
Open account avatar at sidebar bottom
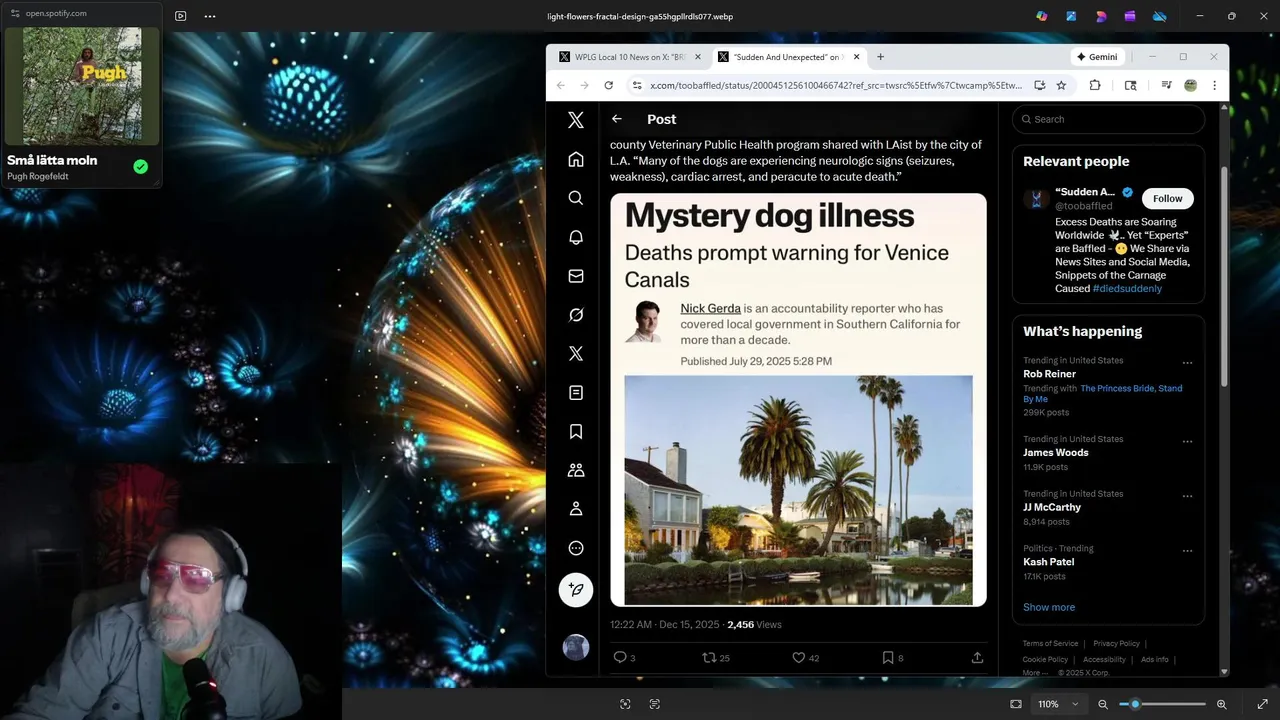click(x=576, y=647)
